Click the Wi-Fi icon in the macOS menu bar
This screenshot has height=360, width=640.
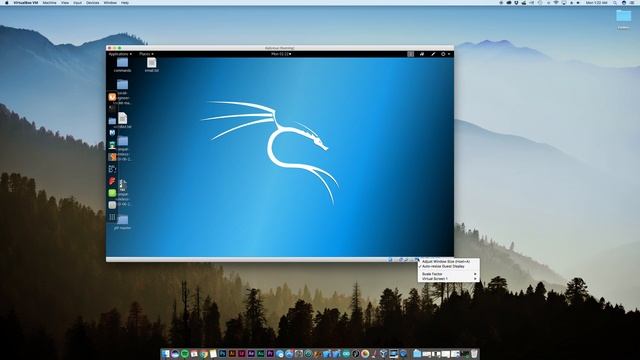556,2
